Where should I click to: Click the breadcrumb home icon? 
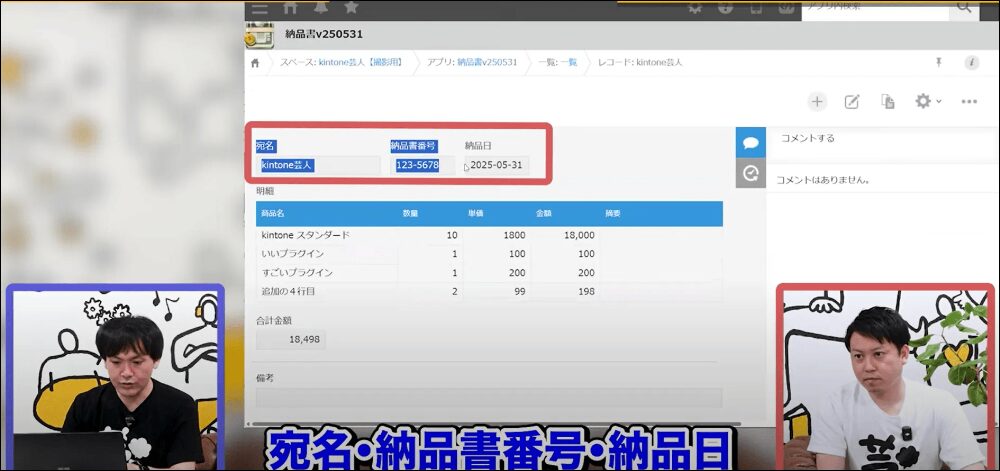pyautogui.click(x=255, y=62)
